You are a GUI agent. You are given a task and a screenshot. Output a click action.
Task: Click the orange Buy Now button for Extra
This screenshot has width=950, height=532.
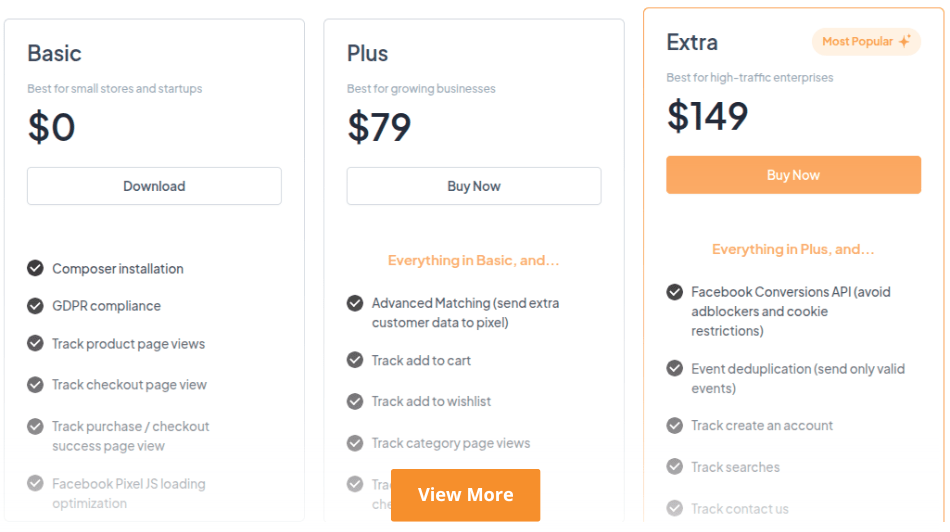pyautogui.click(x=793, y=175)
